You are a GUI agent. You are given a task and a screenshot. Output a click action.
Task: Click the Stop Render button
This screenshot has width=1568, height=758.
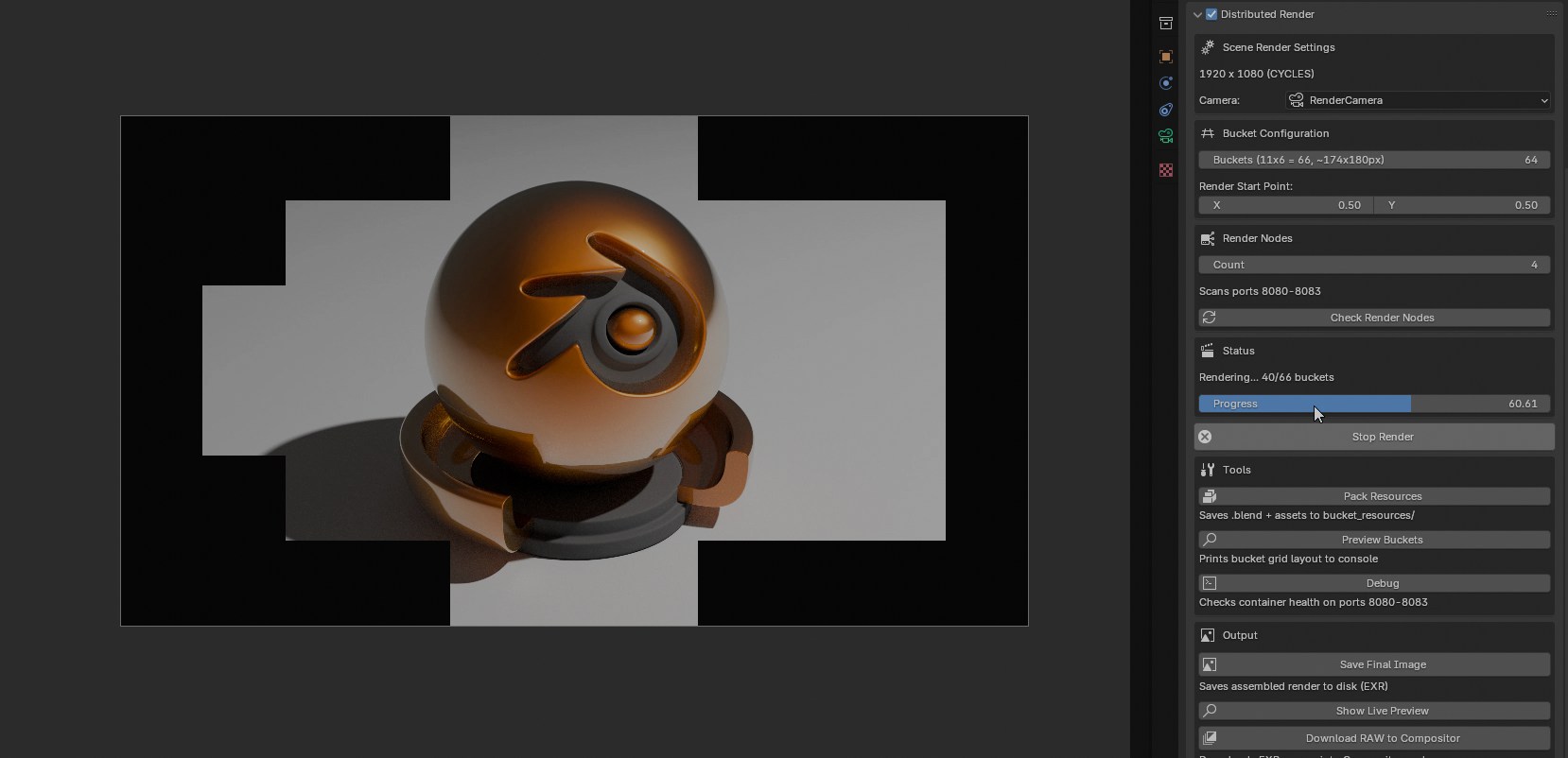(1374, 437)
